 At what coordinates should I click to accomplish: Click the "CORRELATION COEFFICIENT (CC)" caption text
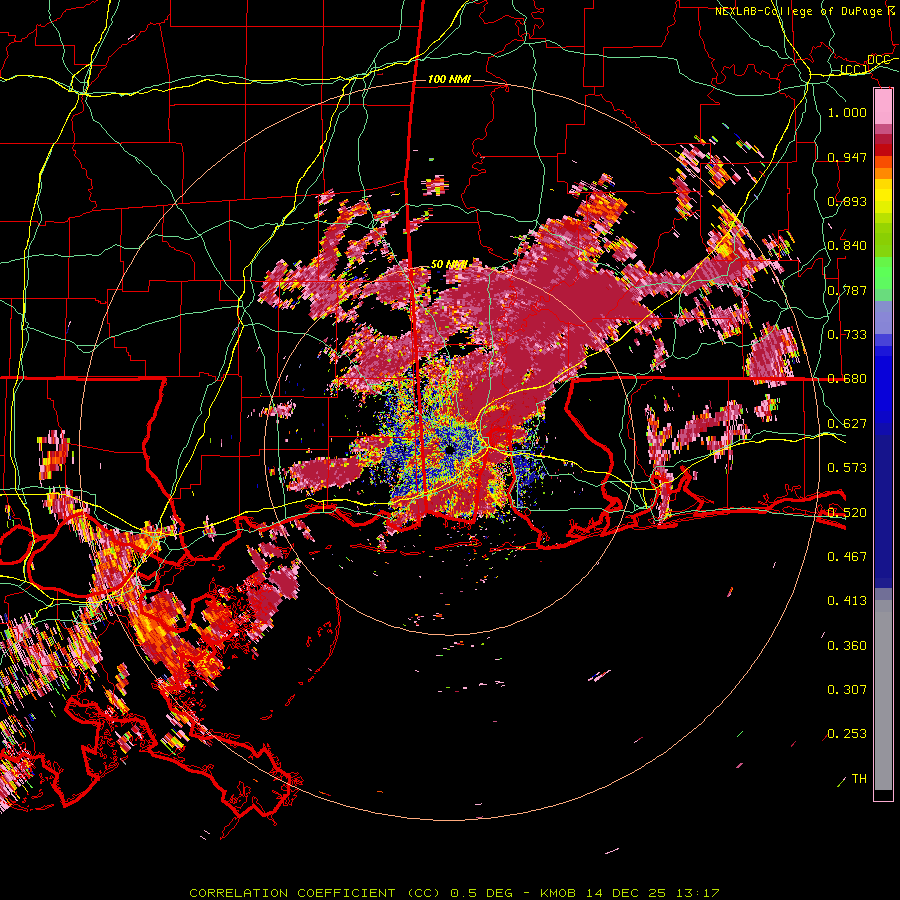(x=316, y=893)
